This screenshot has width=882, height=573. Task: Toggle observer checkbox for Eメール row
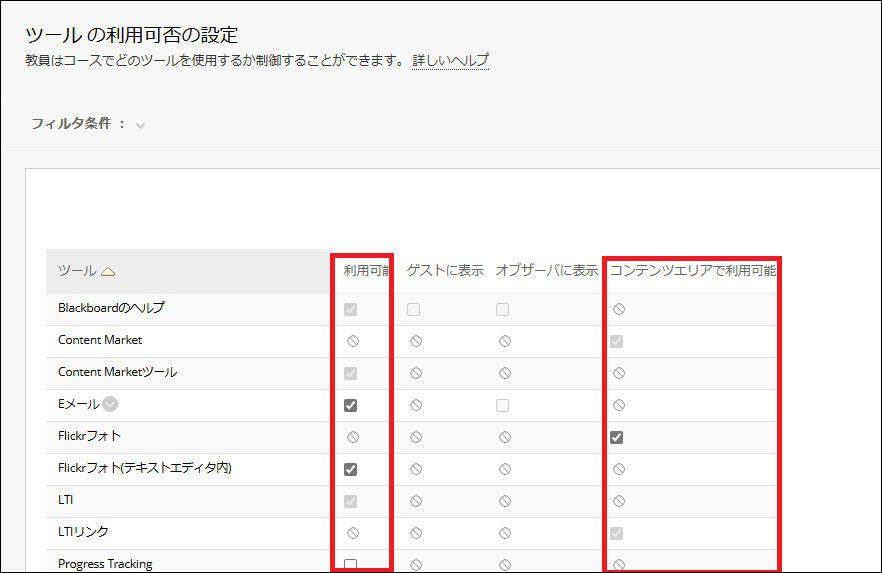tap(502, 405)
